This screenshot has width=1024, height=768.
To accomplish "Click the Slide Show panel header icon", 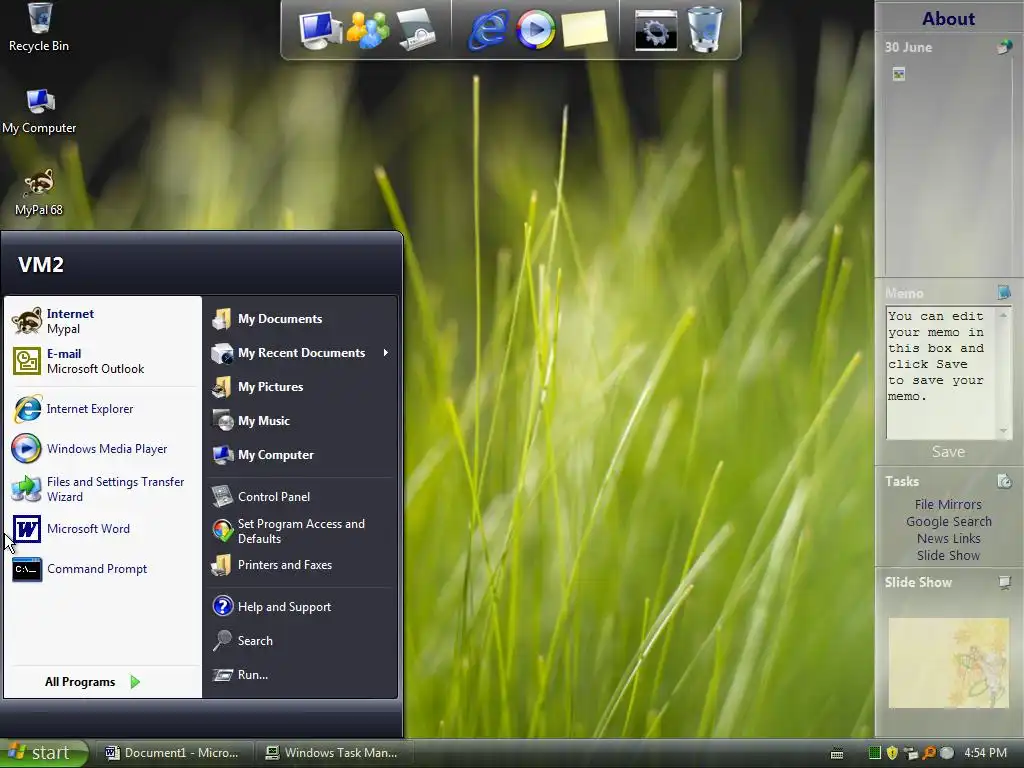I will coord(1004,582).
